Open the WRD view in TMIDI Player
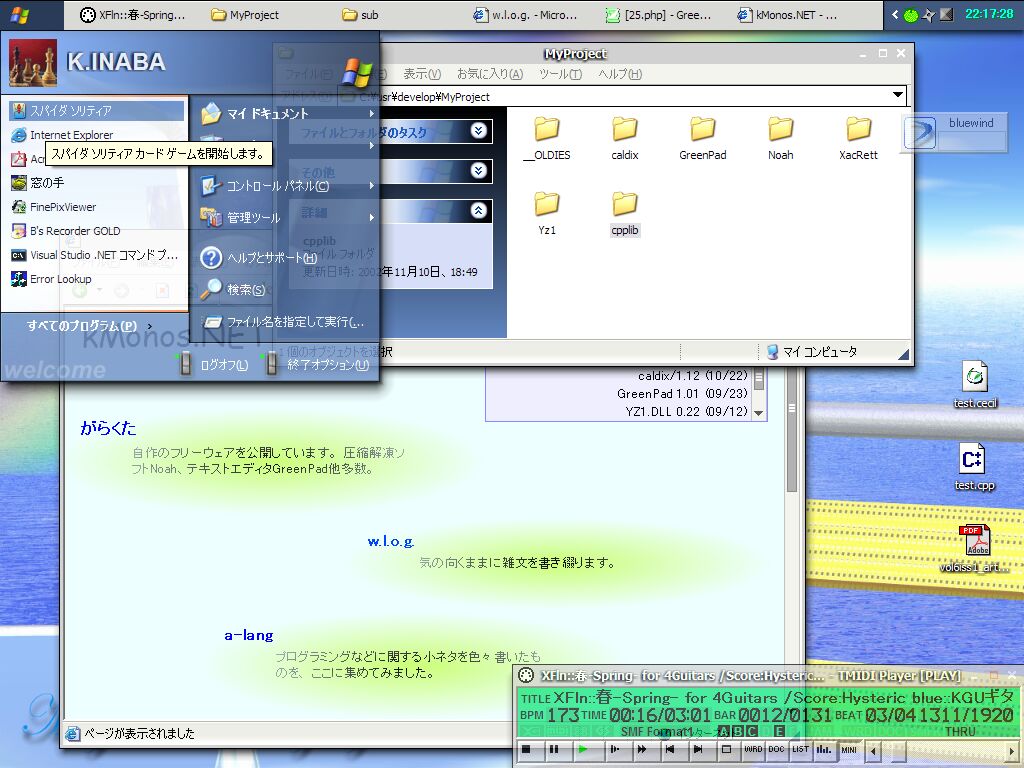This screenshot has width=1024, height=768. [753, 749]
